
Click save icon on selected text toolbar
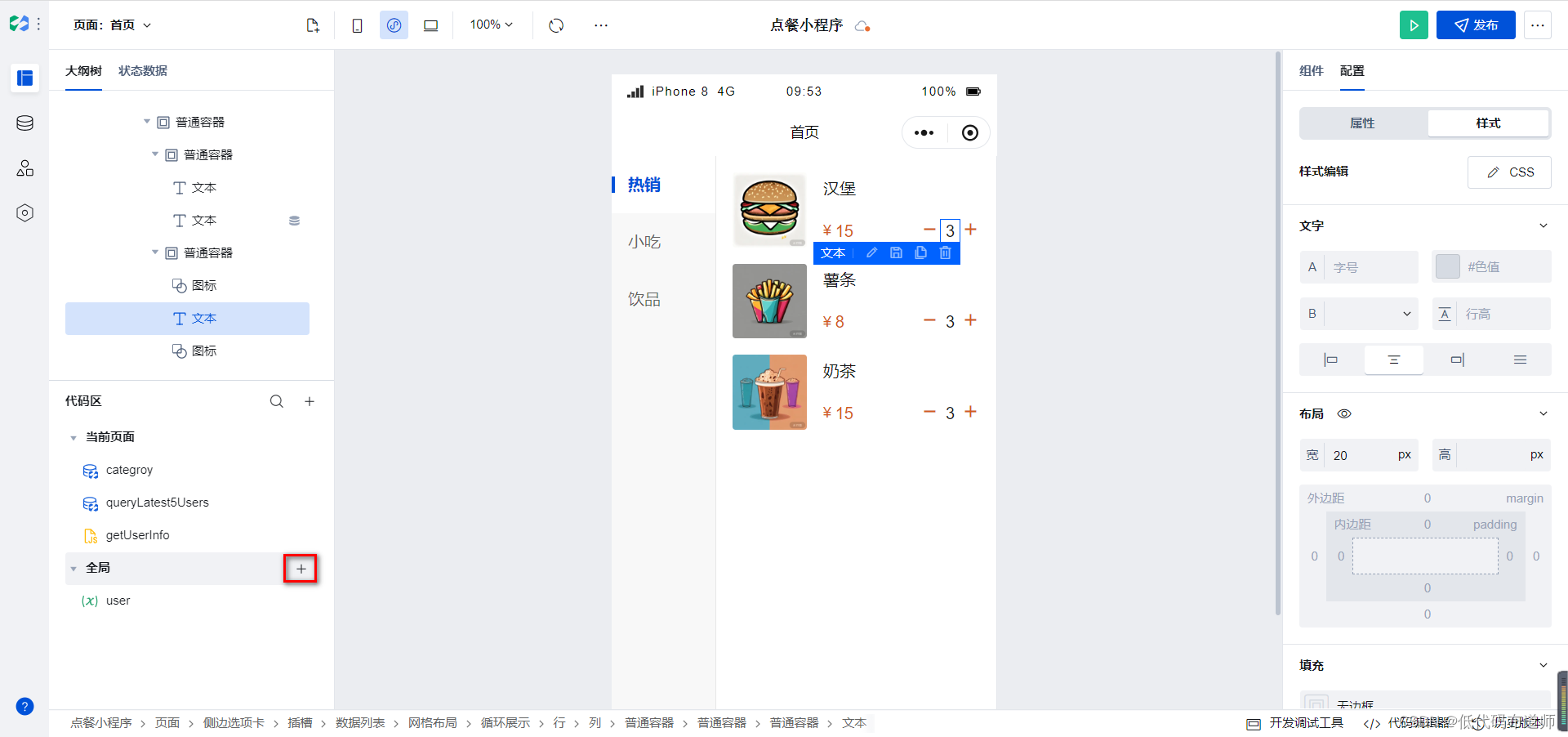(x=896, y=253)
